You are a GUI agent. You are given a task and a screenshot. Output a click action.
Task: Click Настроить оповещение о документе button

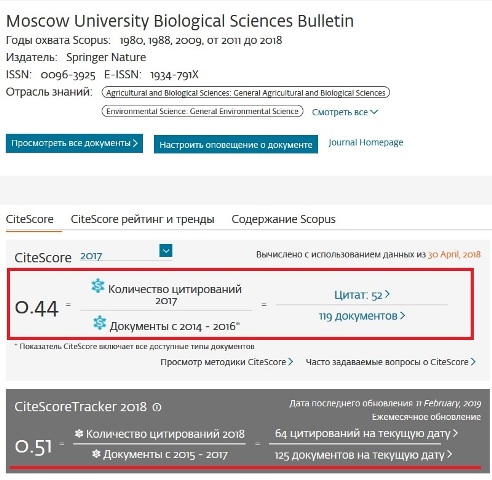coord(236,144)
